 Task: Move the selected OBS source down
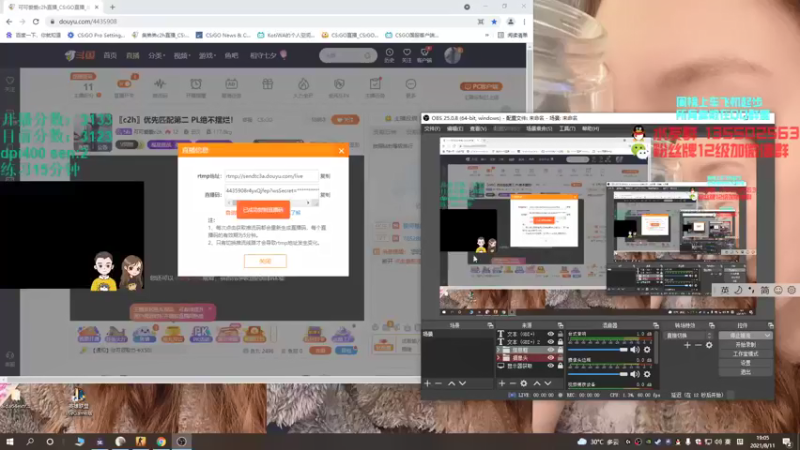pyautogui.click(x=547, y=383)
